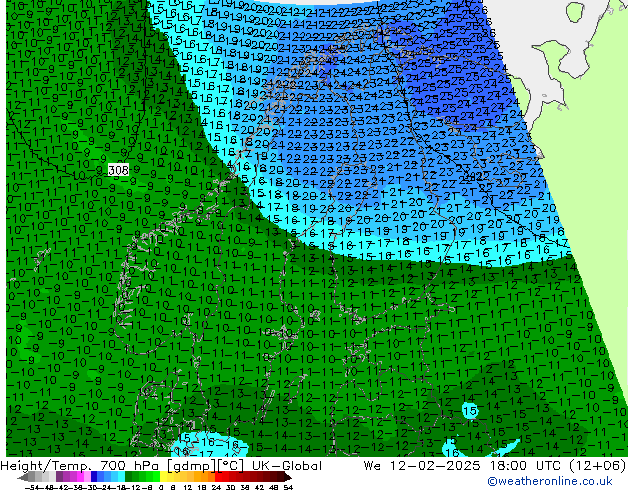634x490 pixels.
Task: Click the -54 value on the legend scale
Action: point(30,488)
